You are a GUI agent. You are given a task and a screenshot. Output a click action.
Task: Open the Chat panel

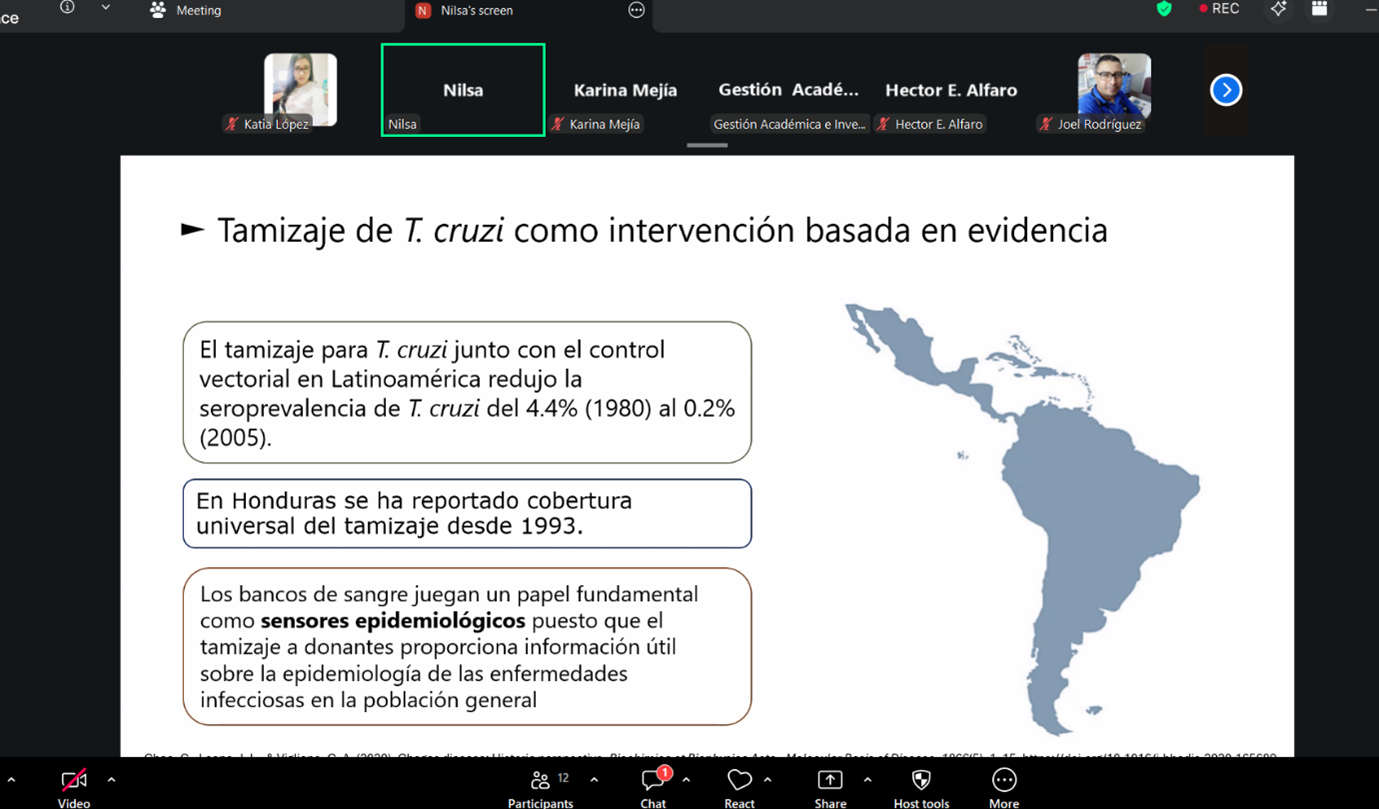point(653,781)
